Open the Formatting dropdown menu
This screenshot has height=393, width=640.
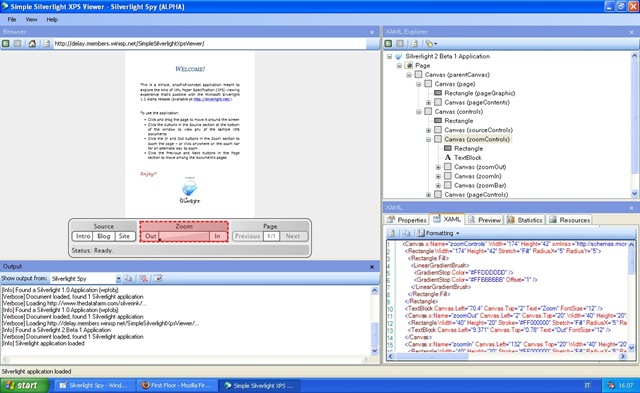pos(438,233)
